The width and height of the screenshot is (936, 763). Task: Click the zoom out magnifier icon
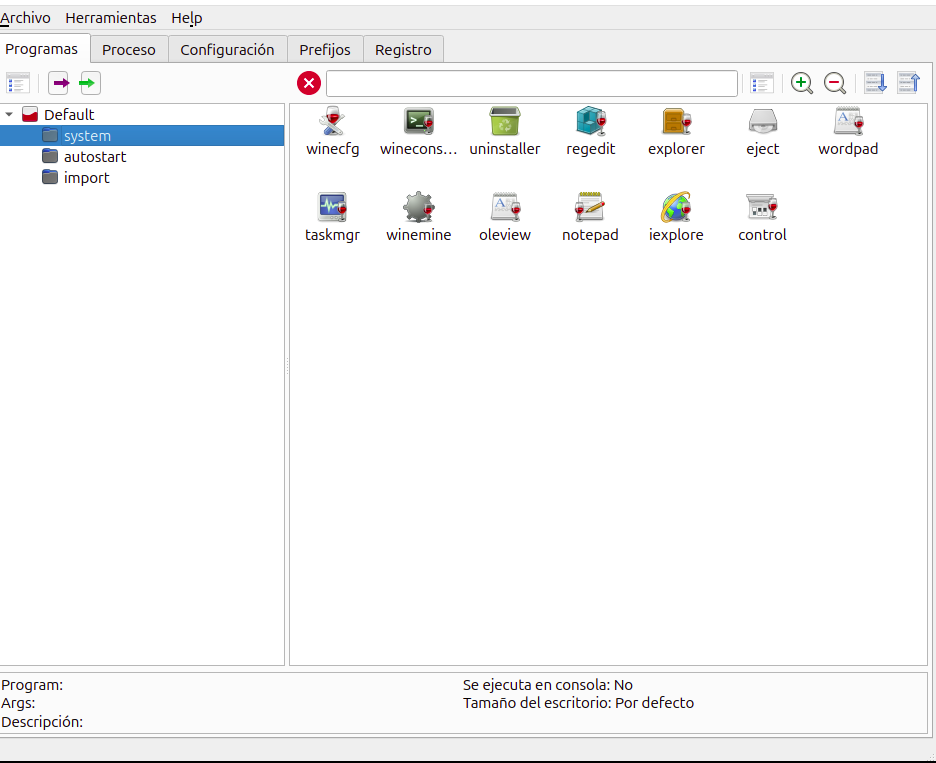point(835,83)
